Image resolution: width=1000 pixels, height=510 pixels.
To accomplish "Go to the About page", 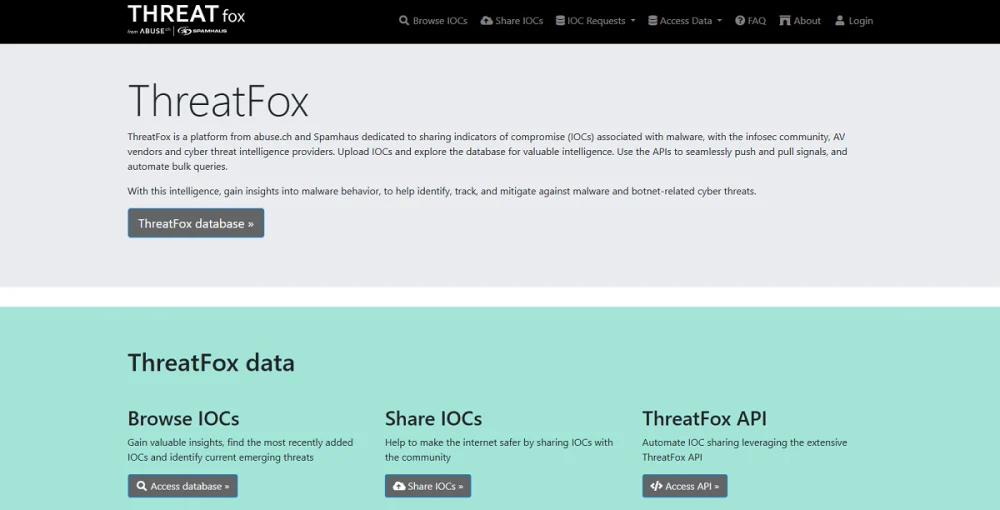I will [x=800, y=20].
